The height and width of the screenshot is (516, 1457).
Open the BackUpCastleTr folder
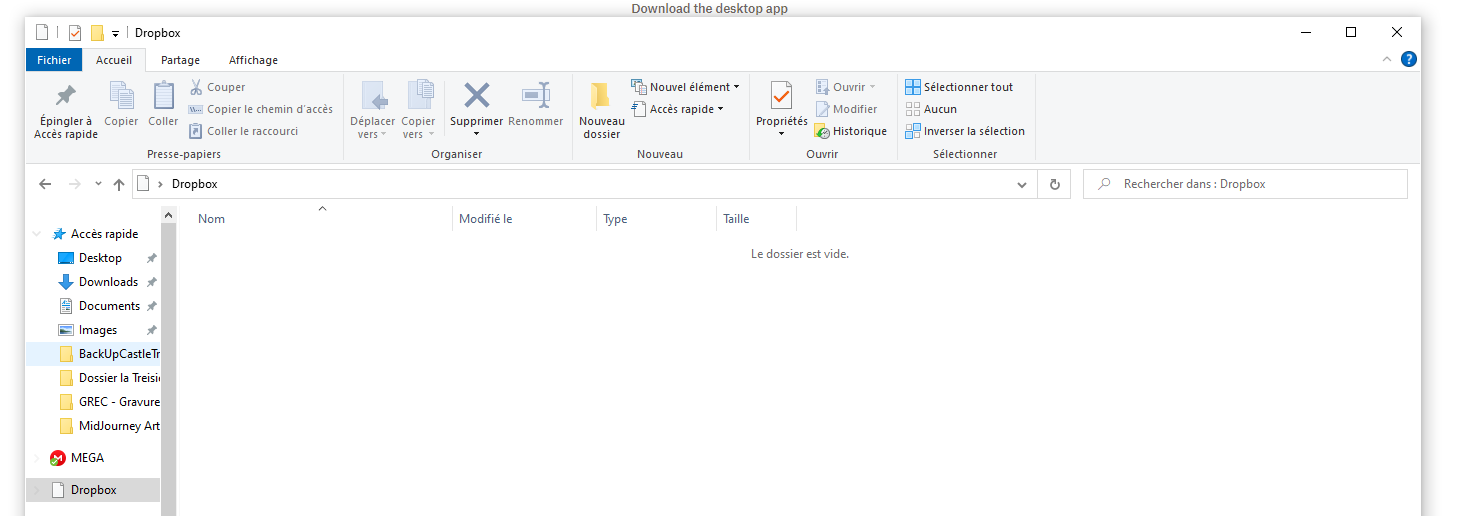tap(109, 354)
